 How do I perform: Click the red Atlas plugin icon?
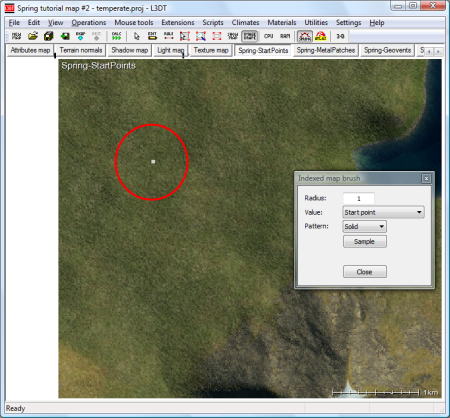point(321,36)
